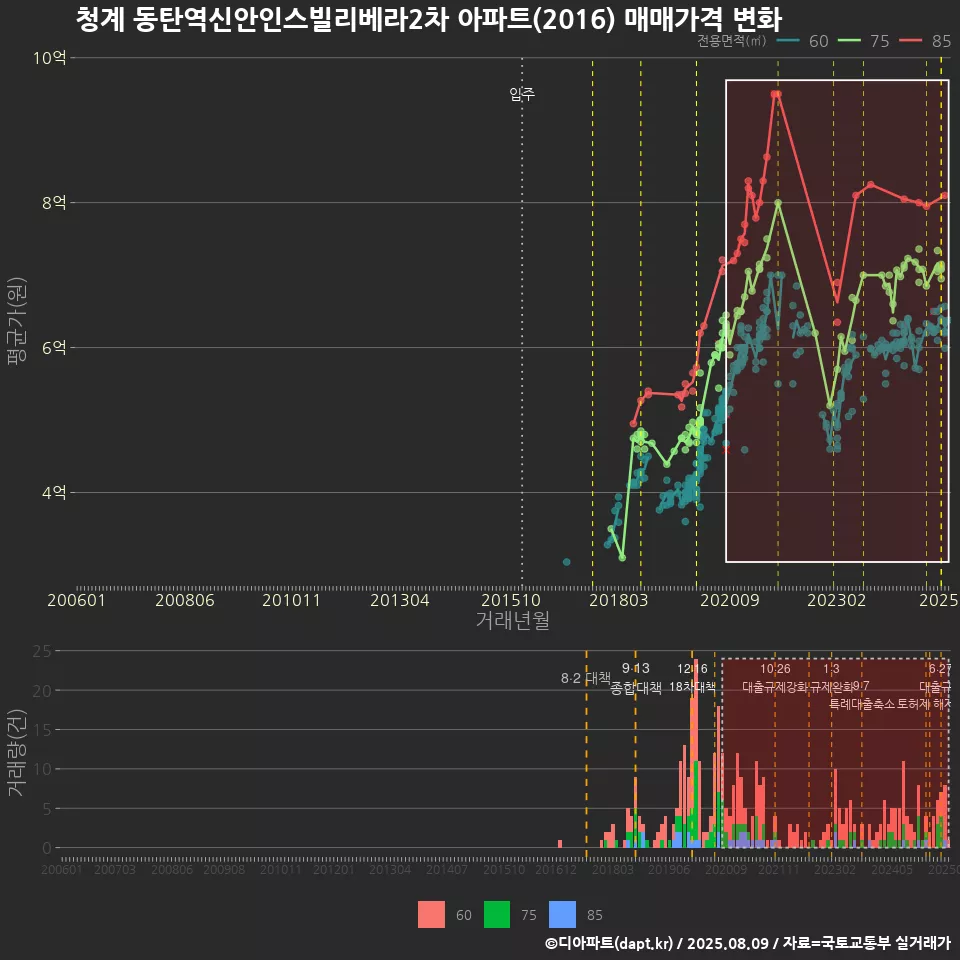
Task: Click the '200908' volume chart tick label
Action: point(223,870)
